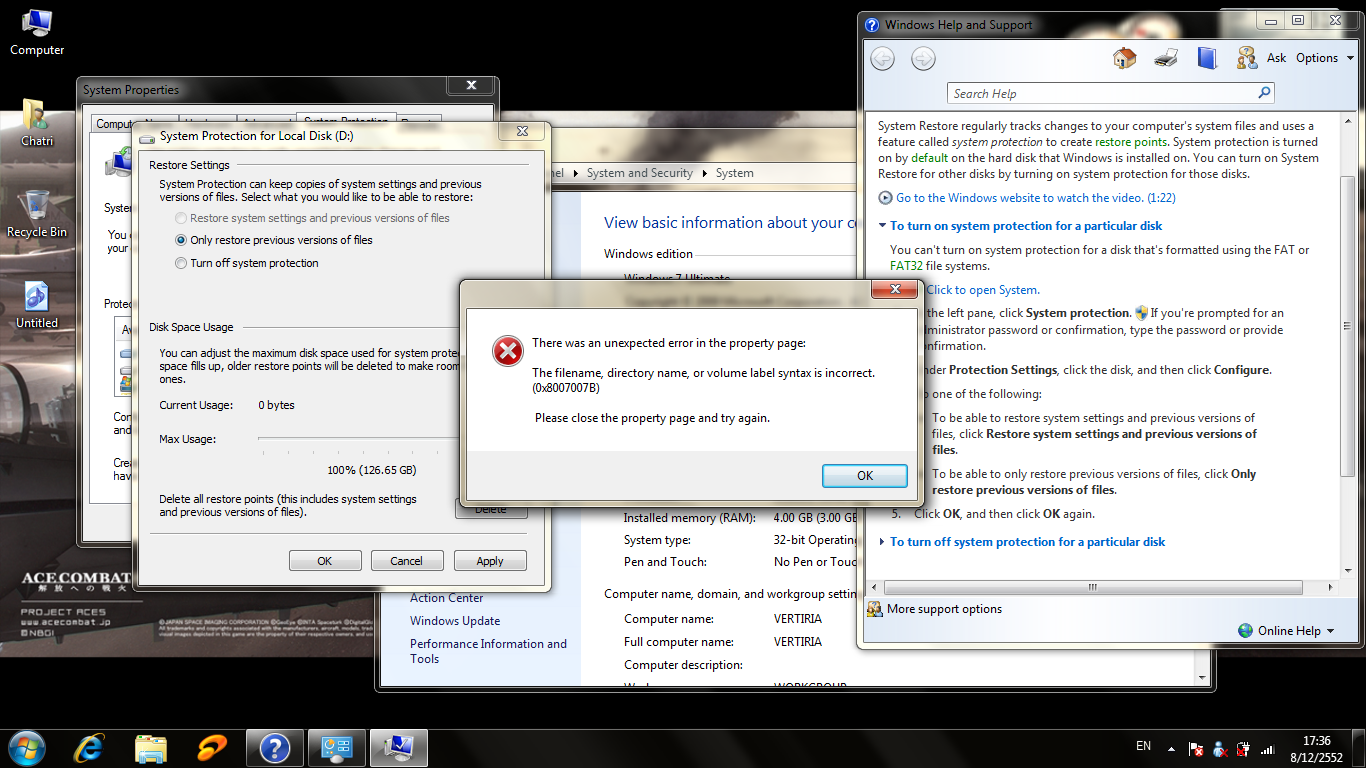Click 'VERTIRIA' next to Computer name
This screenshot has height=768, width=1366.
(x=798, y=619)
